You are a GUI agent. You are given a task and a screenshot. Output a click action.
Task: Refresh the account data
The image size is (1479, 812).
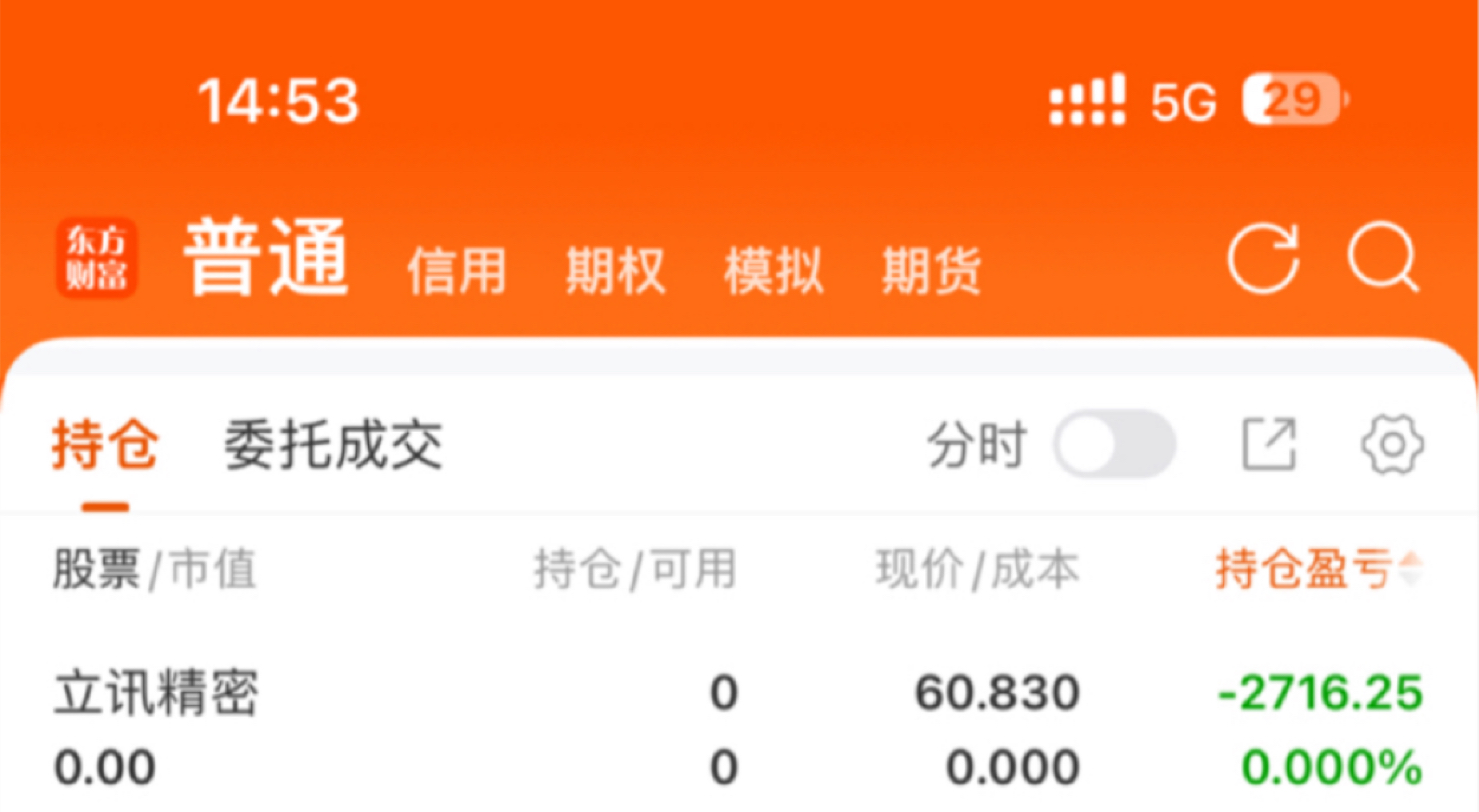point(1265,258)
